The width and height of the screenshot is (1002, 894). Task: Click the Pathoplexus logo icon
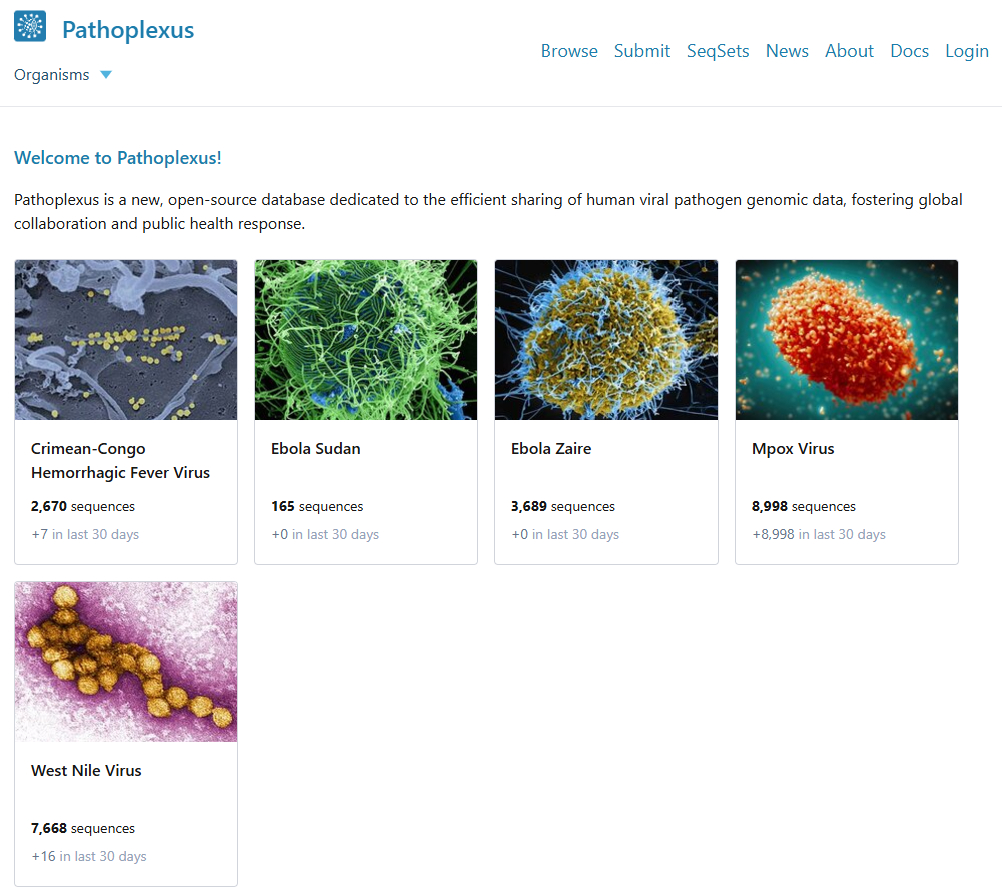pyautogui.click(x=30, y=27)
